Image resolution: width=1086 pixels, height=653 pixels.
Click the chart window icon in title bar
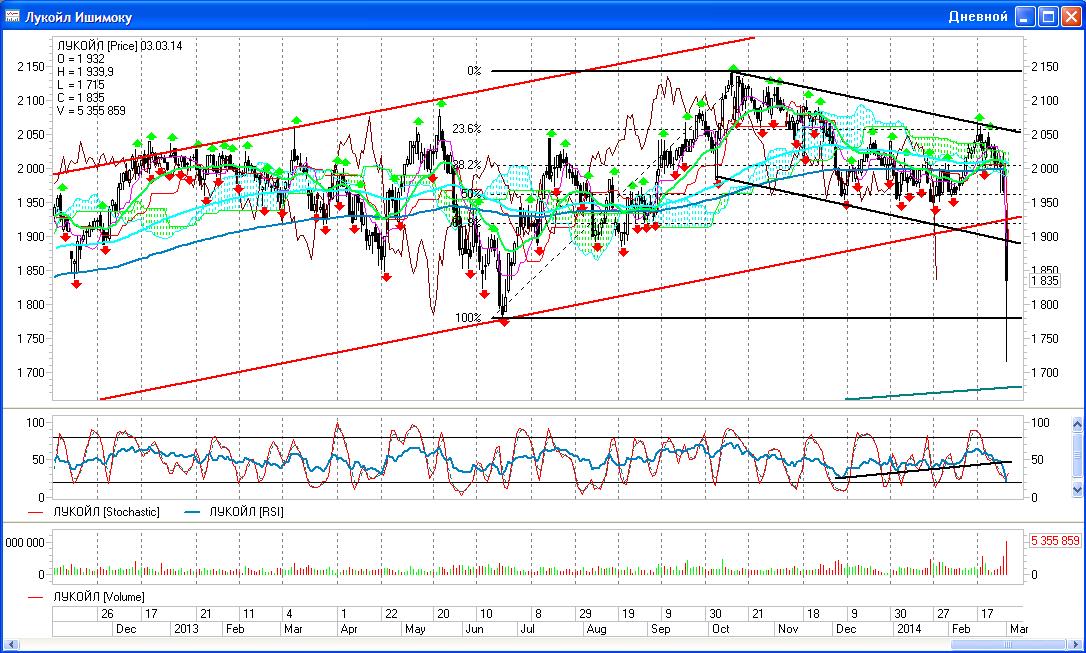12,16
